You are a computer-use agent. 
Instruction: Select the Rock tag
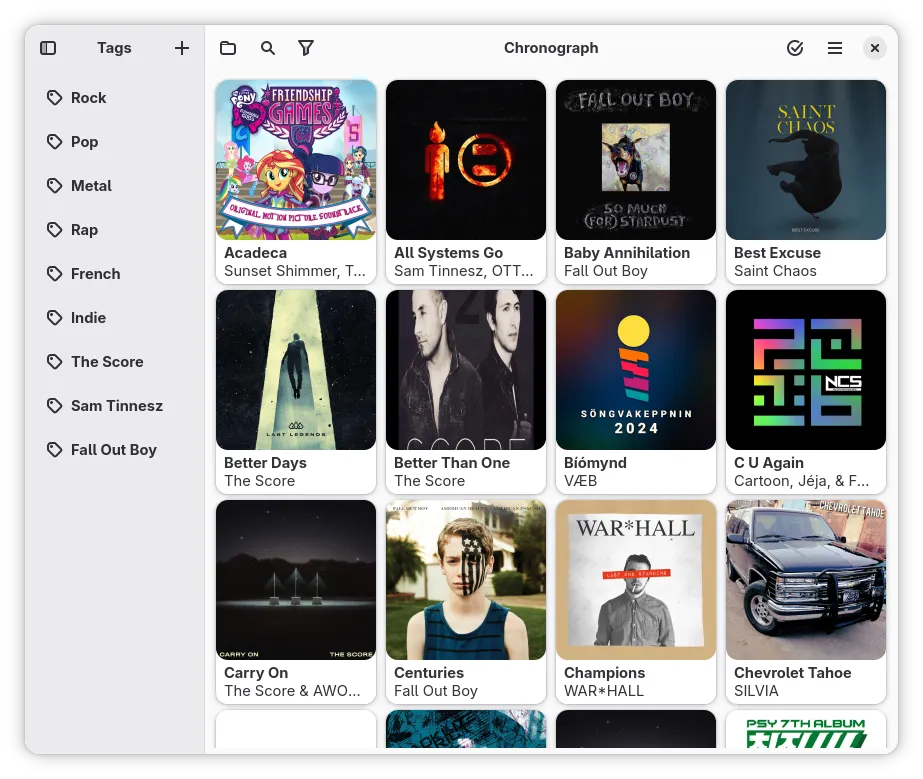click(x=115, y=98)
